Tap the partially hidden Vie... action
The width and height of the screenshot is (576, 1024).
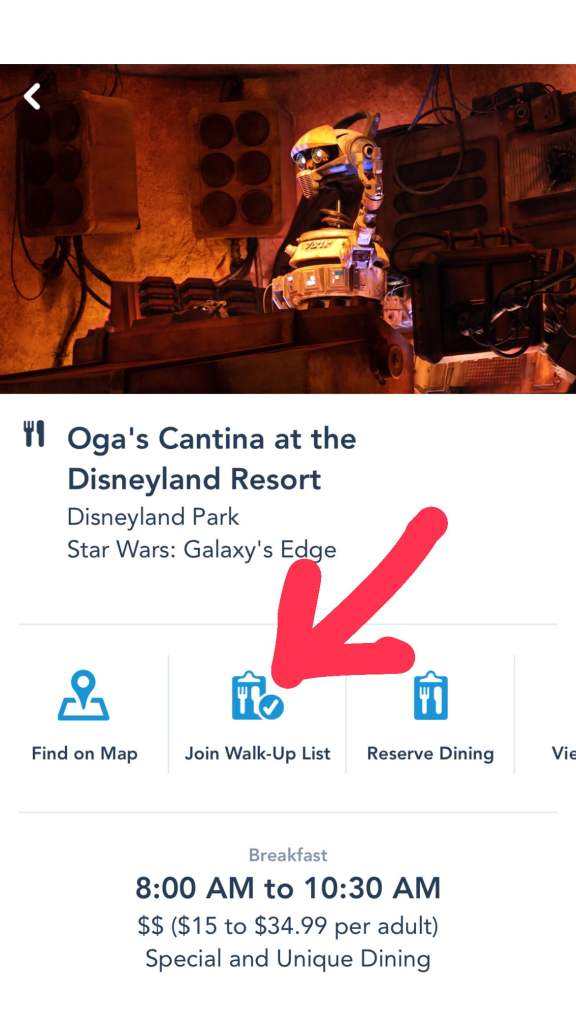tap(563, 754)
